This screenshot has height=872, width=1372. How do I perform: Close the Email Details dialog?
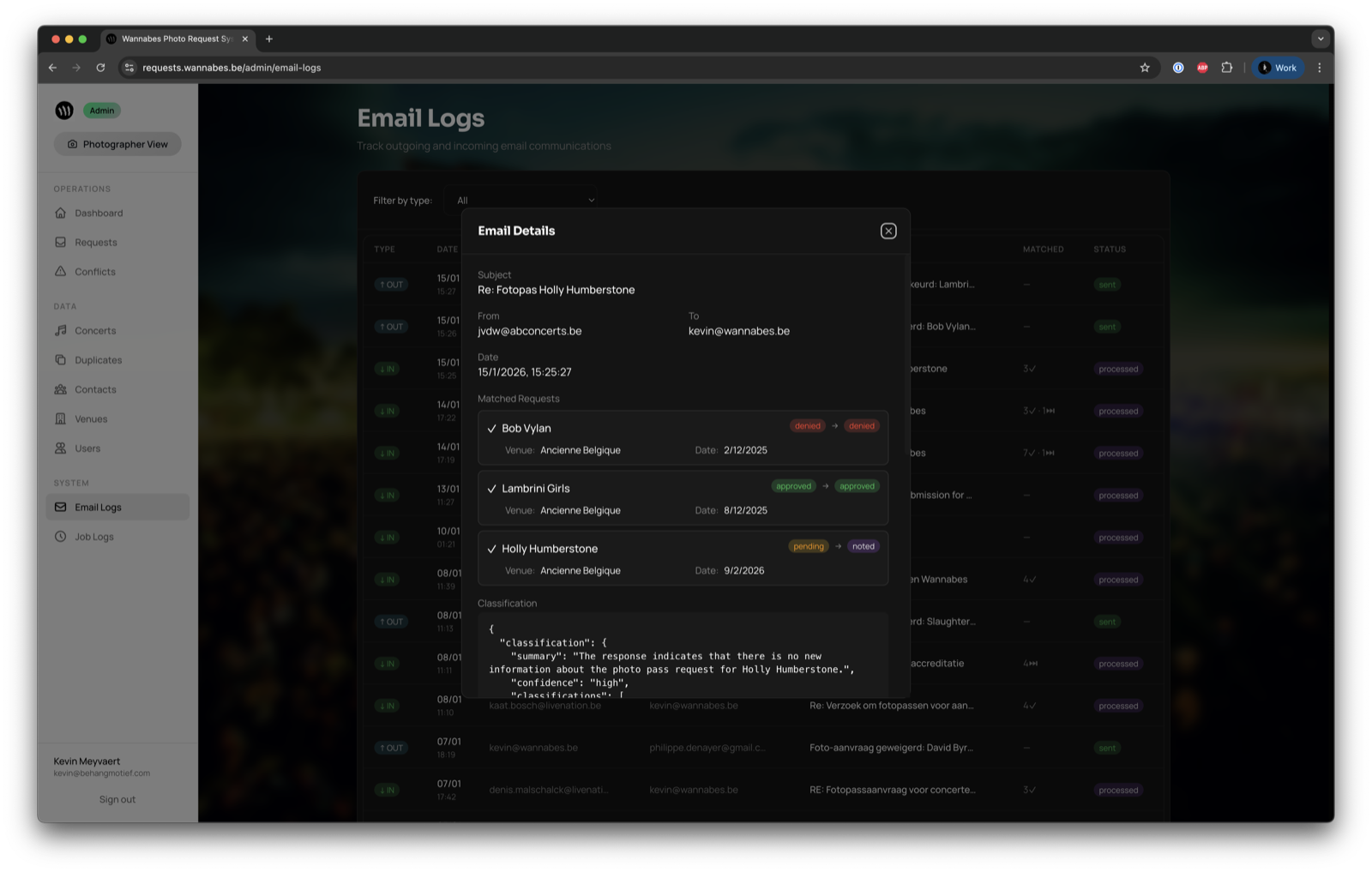pyautogui.click(x=888, y=231)
